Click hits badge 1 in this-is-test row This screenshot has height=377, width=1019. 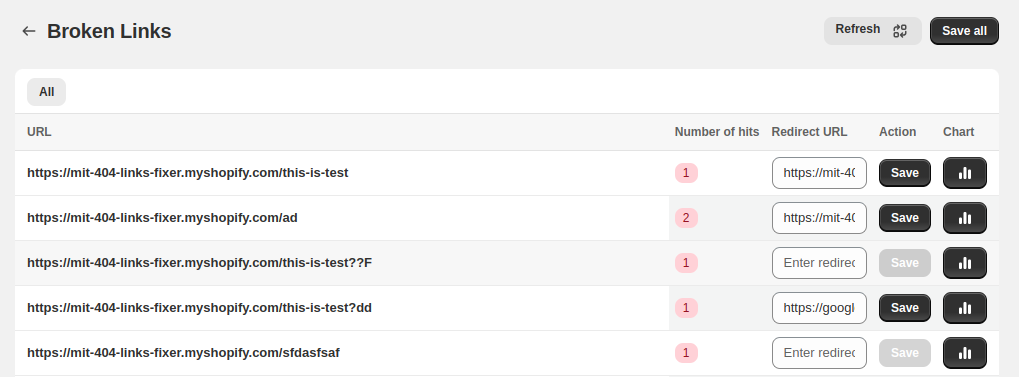point(686,173)
